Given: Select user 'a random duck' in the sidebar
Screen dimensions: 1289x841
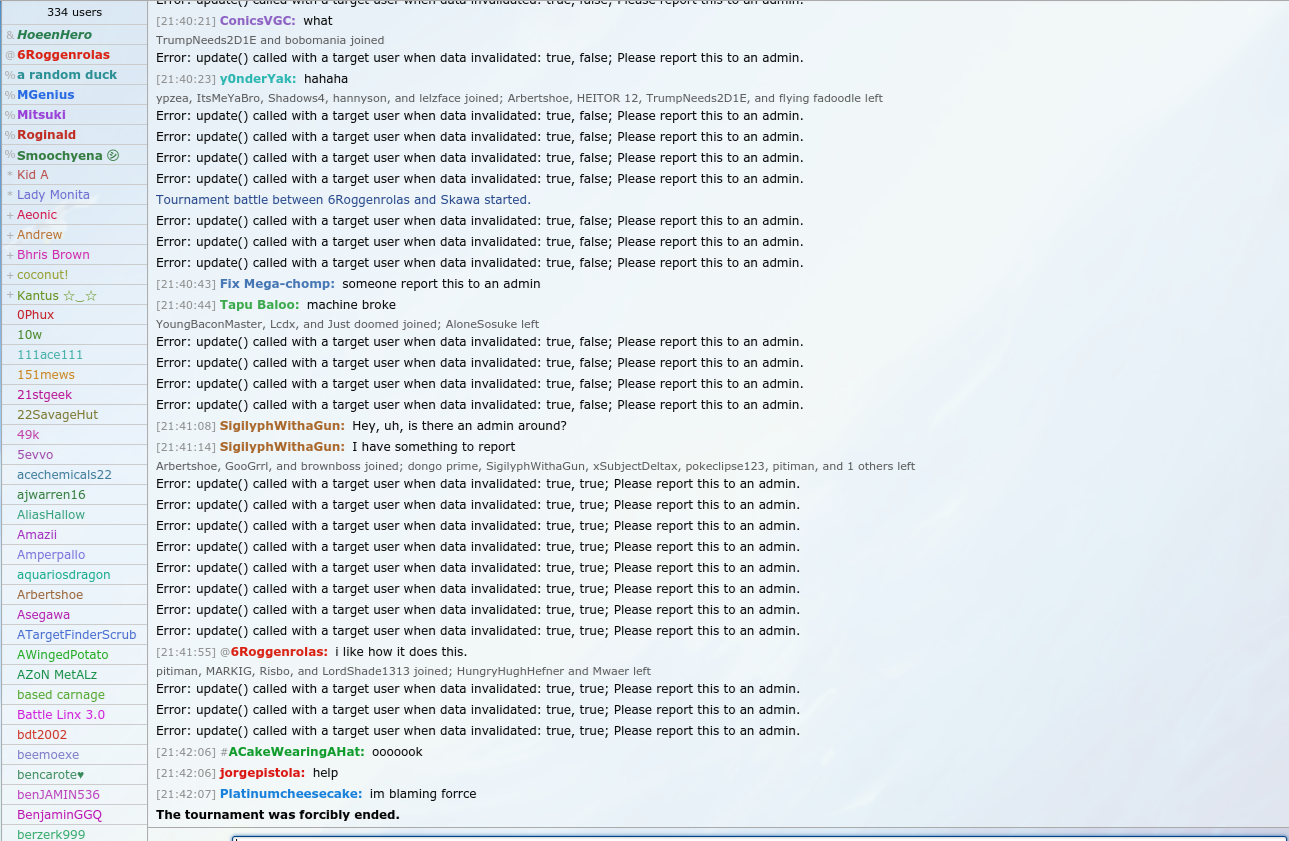Looking at the screenshot, I should tap(66, 75).
